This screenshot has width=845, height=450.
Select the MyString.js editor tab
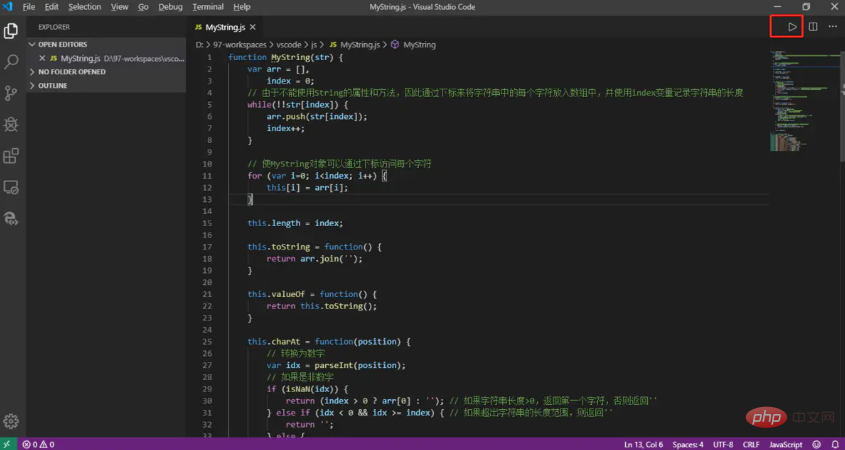tap(225, 27)
